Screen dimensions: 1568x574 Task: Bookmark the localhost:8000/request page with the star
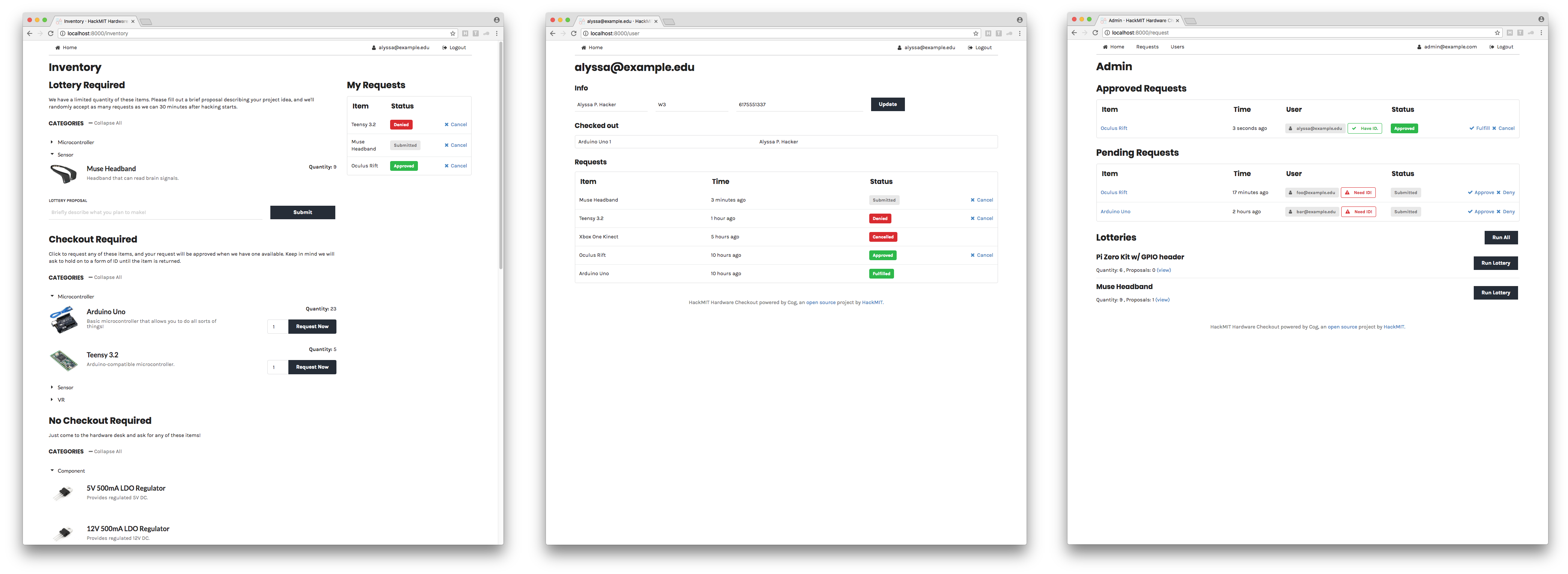[1497, 33]
